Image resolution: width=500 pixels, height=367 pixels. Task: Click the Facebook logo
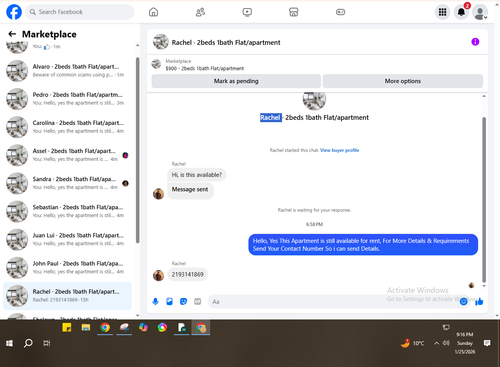tap(14, 12)
